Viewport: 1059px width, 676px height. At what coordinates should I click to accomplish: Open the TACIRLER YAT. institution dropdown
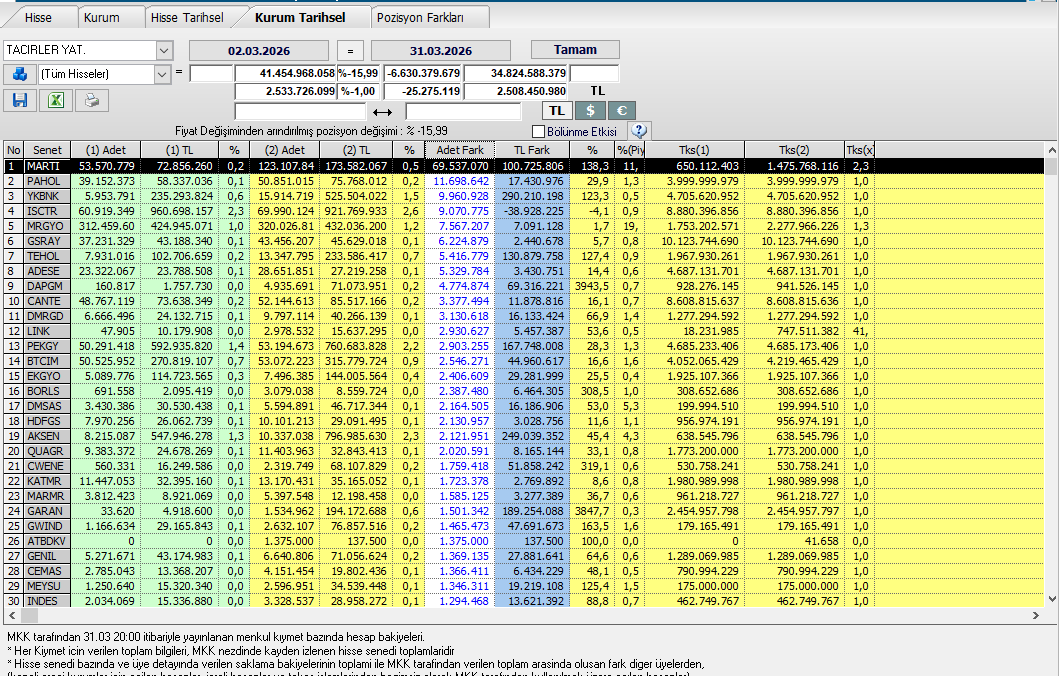pos(164,50)
